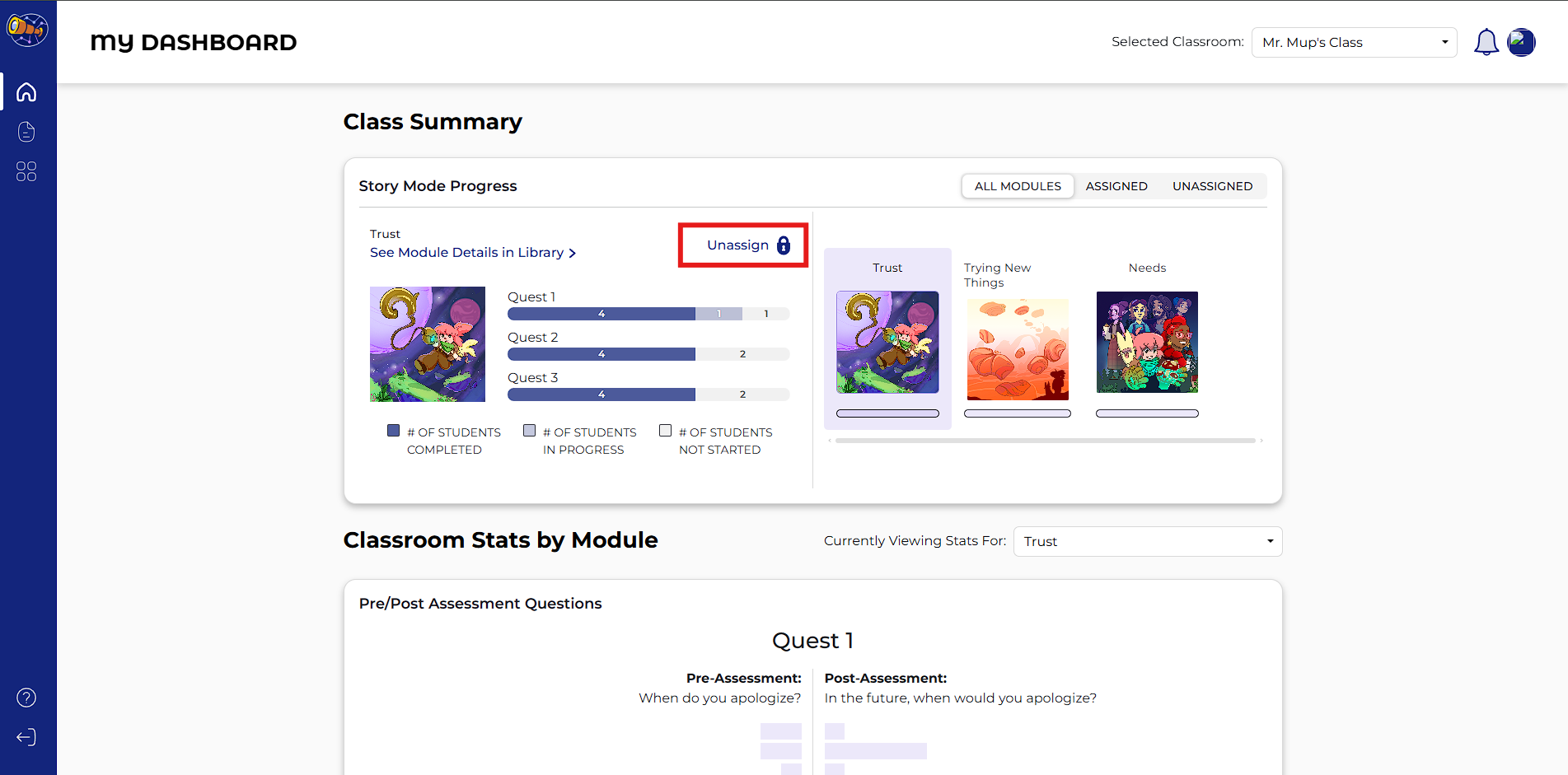Switch to the Unassigned tab
The image size is (1568, 775).
(x=1212, y=186)
